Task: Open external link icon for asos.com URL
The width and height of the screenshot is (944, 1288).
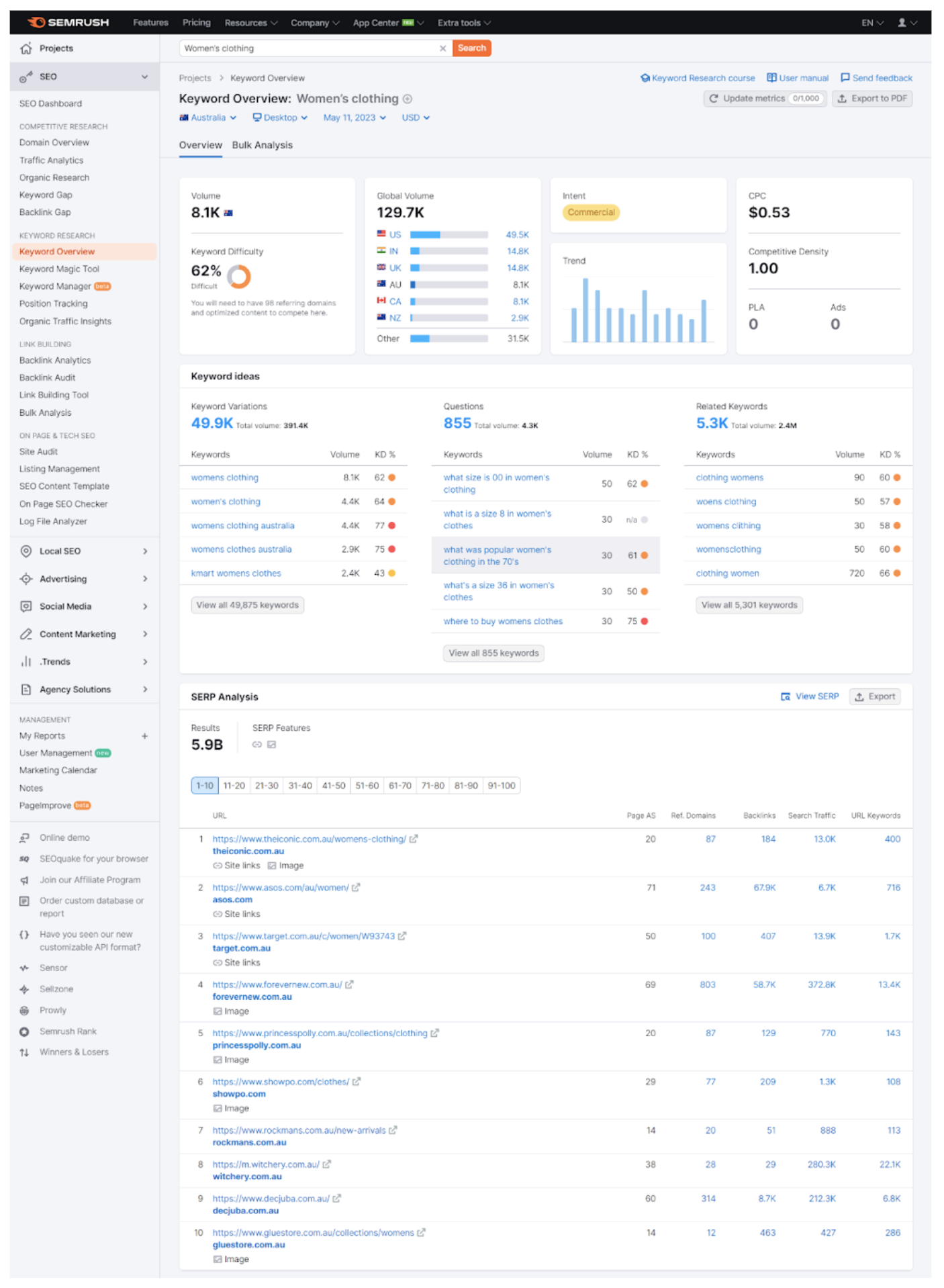Action: (356, 888)
